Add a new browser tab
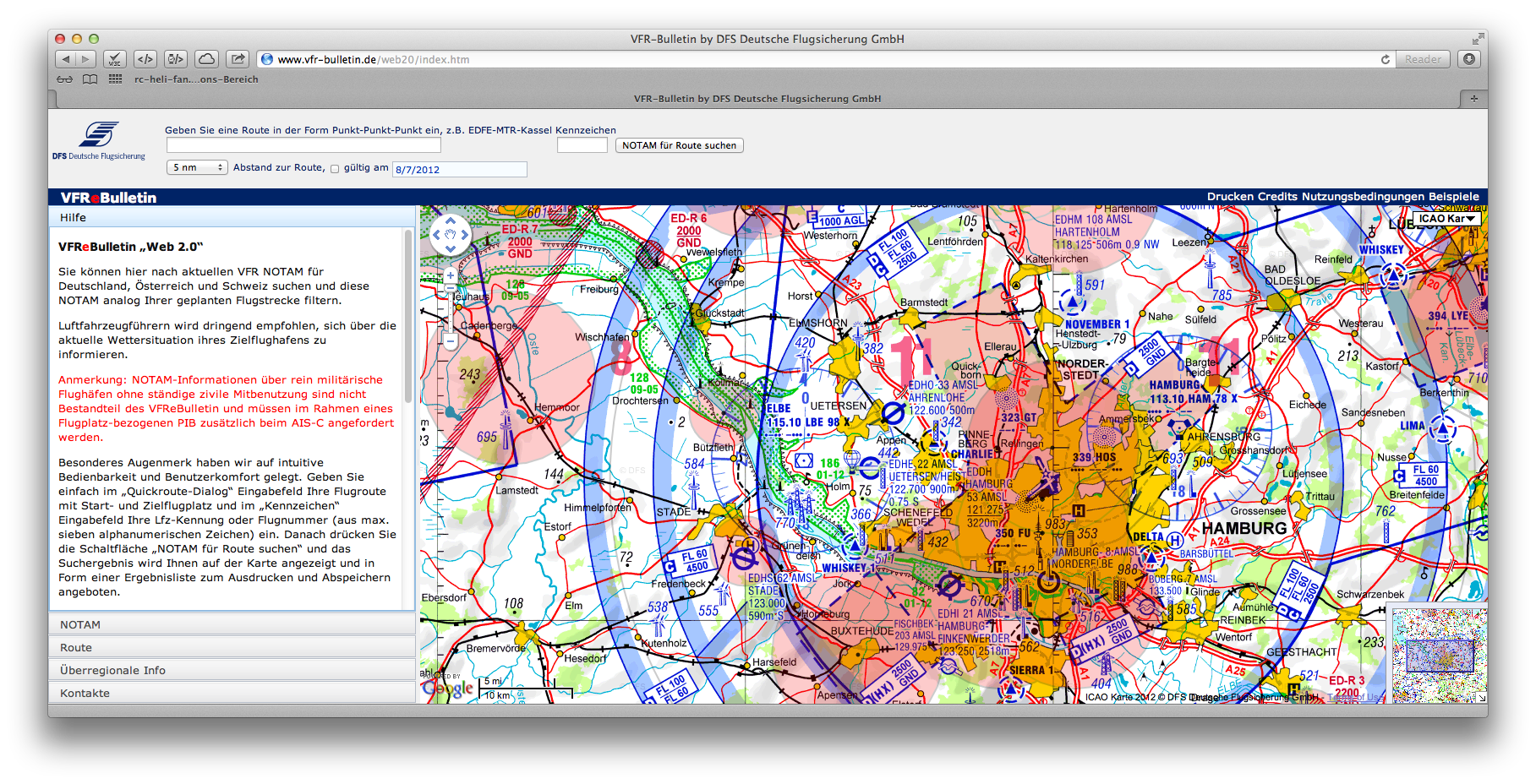Screen dimensions: 1536x784 [1474, 99]
